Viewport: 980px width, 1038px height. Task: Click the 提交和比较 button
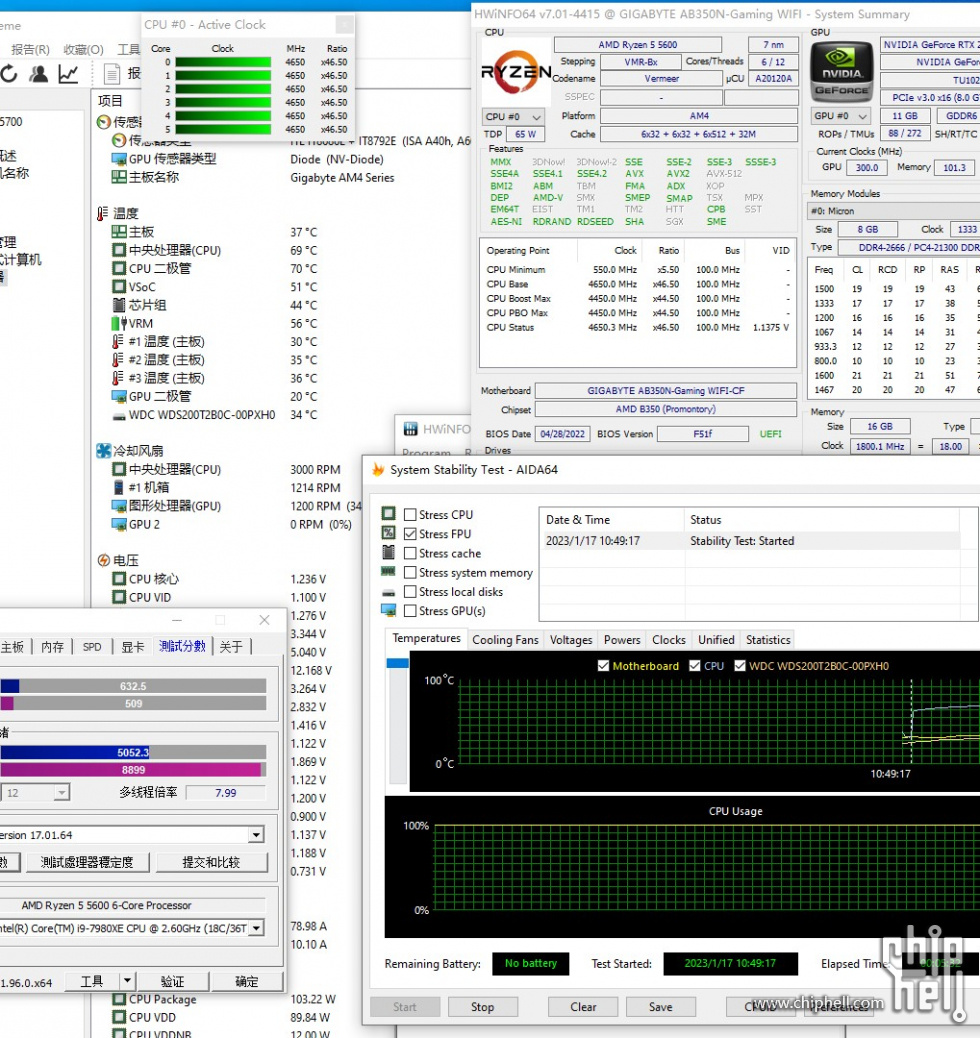211,862
